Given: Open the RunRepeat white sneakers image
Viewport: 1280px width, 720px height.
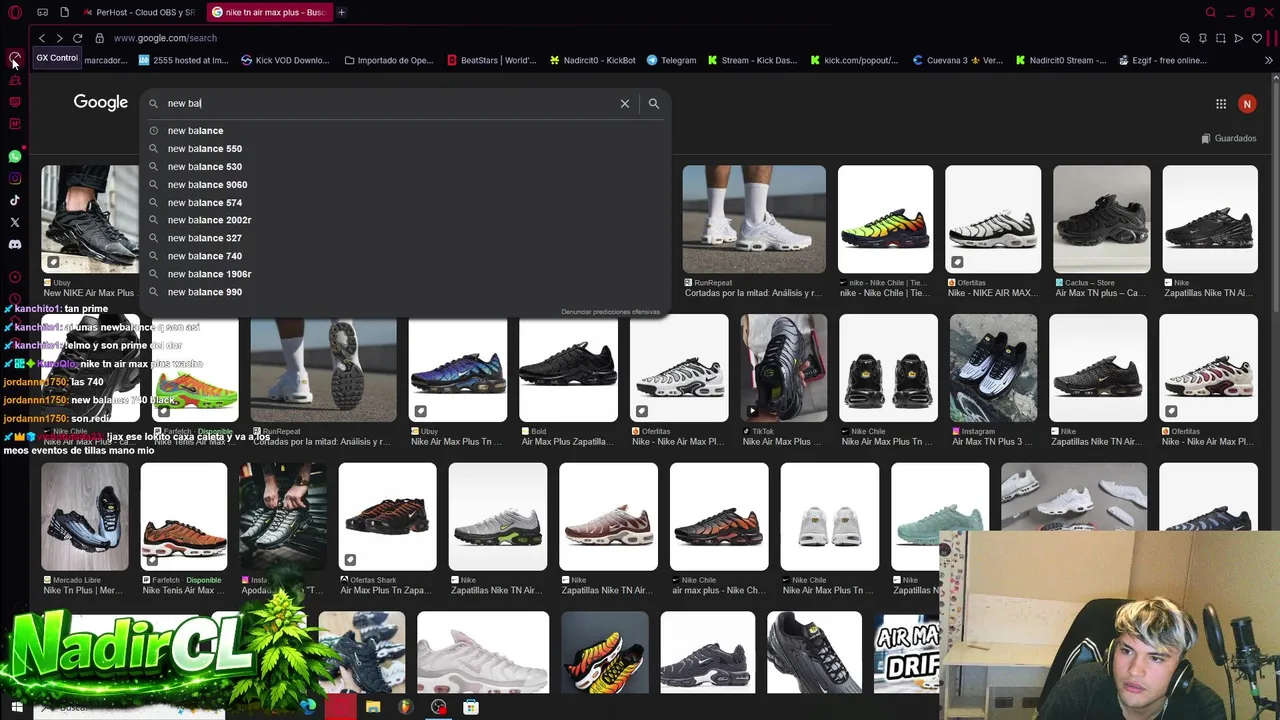Looking at the screenshot, I should [754, 219].
